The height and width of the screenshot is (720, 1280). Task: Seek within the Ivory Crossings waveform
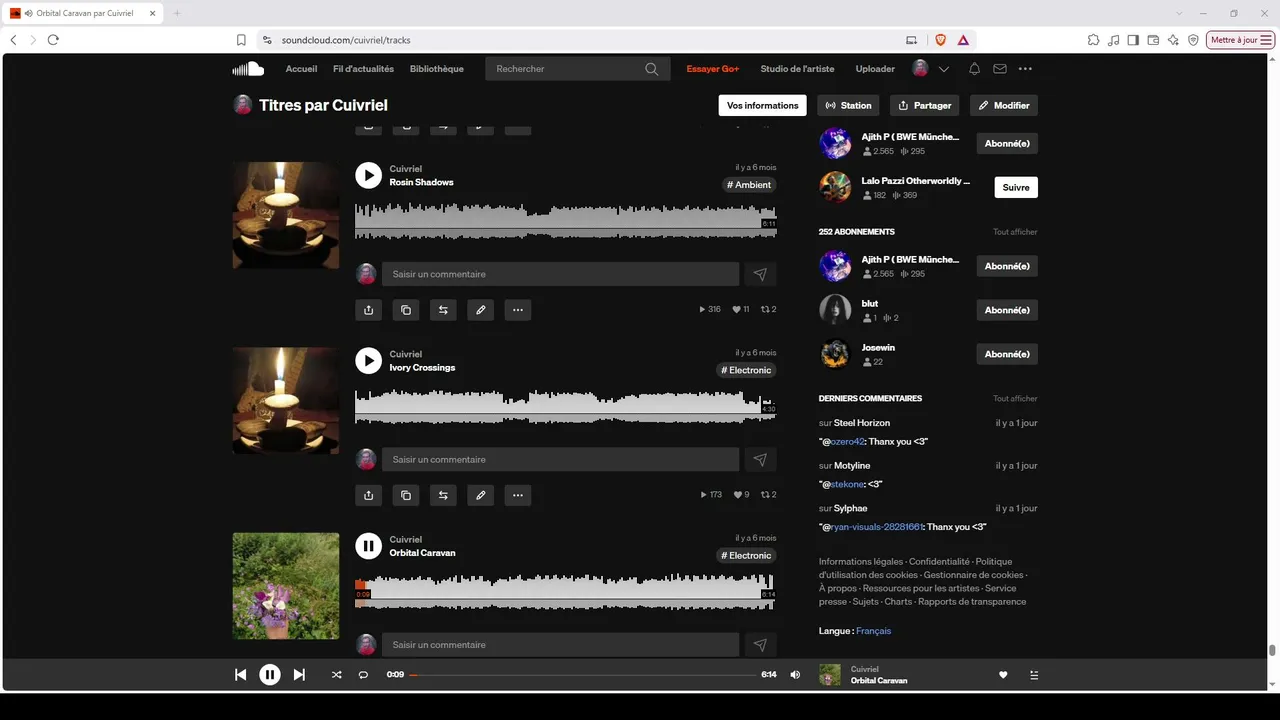pyautogui.click(x=565, y=407)
